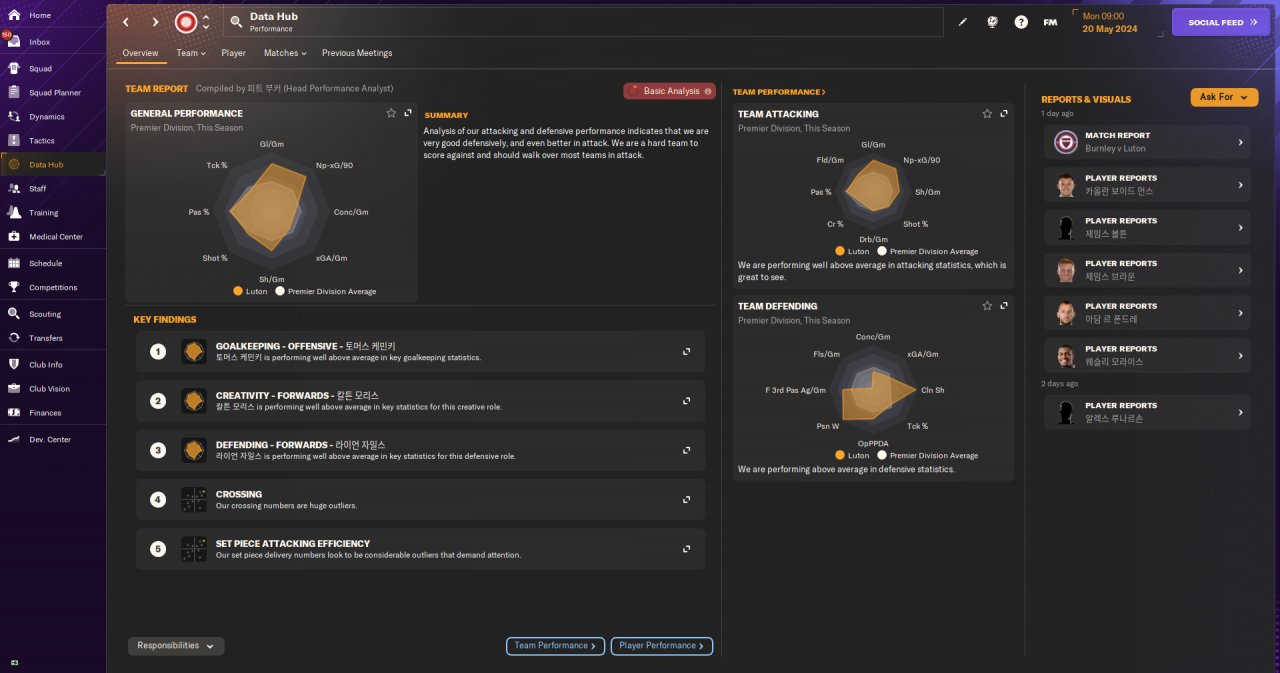Favorite the General Performance panel star

pos(391,113)
